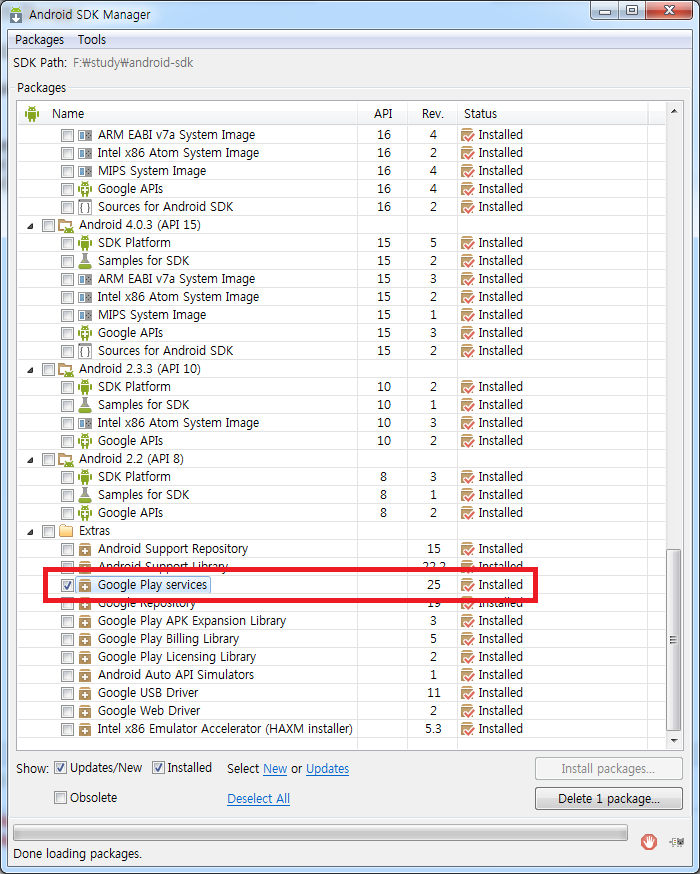Click the New link
This screenshot has height=874, width=700.
275,769
